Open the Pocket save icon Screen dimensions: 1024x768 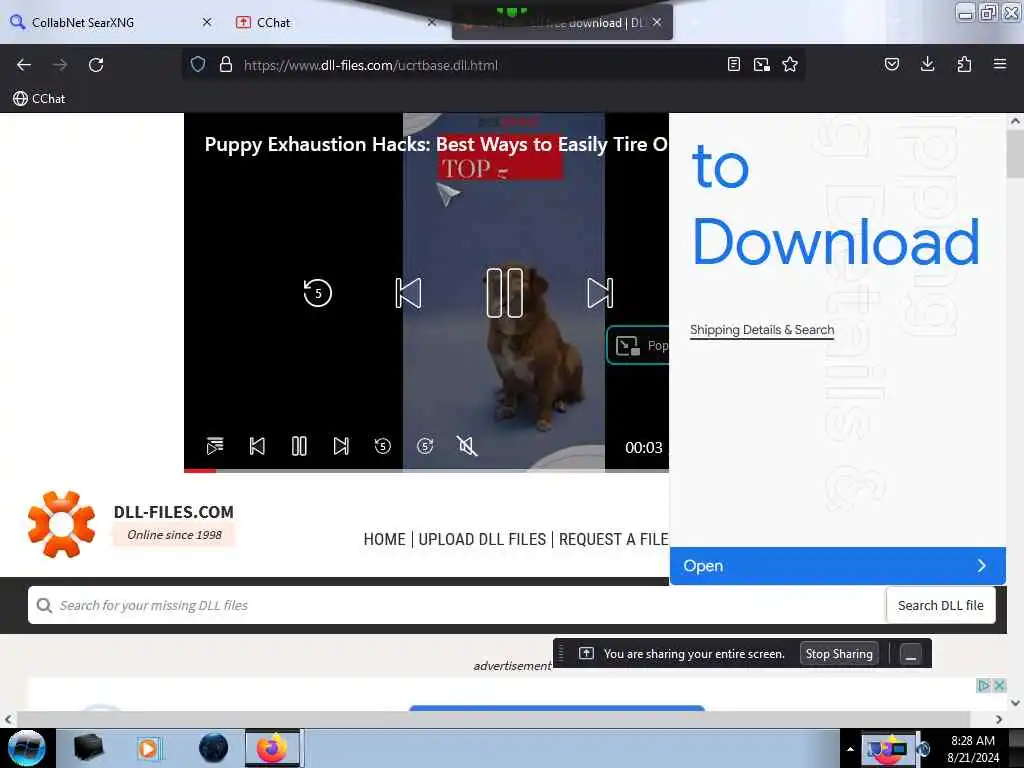click(891, 65)
